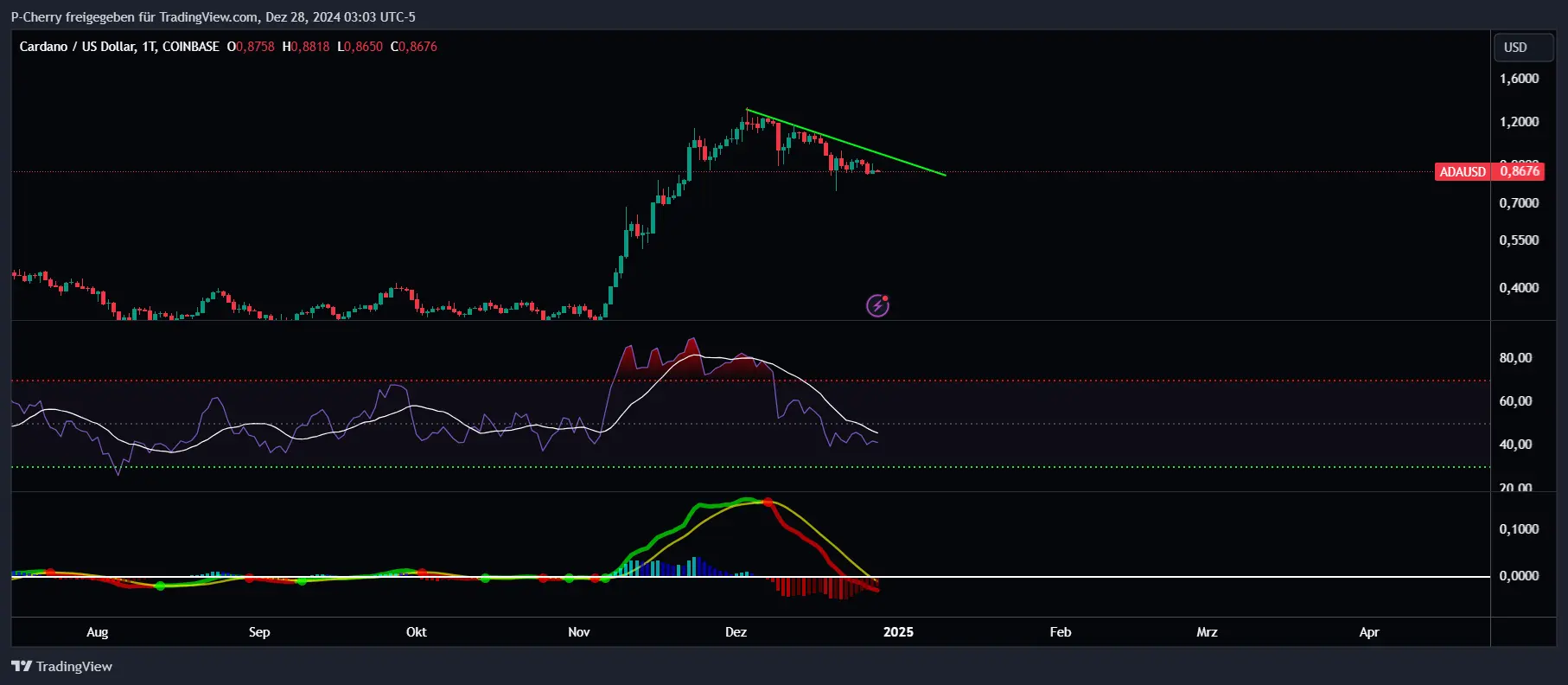Click the MACD 0,0000 scale label
1568x685 pixels.
(x=1519, y=576)
